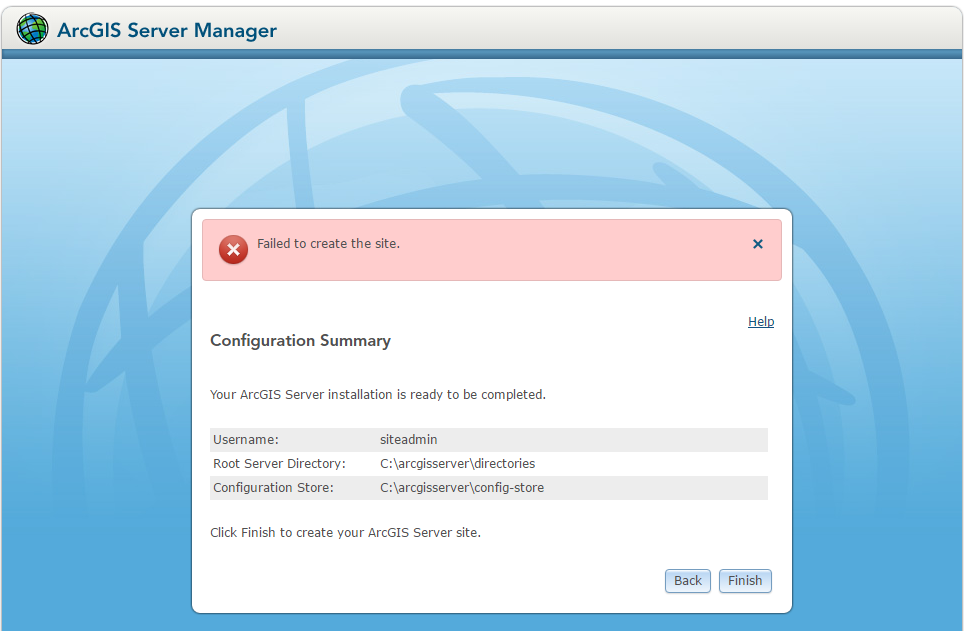Click the Back button

(x=687, y=581)
